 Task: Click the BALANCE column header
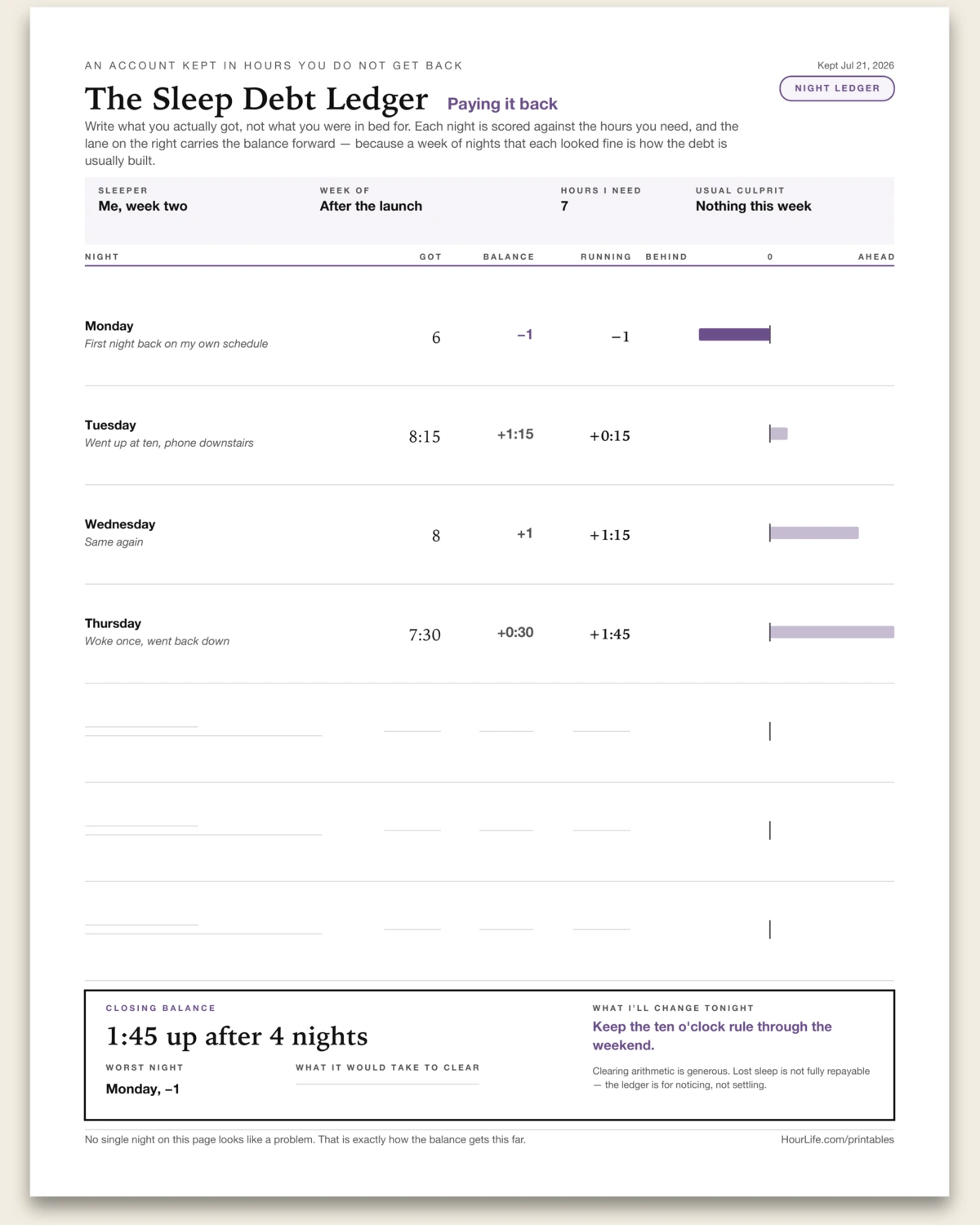coord(508,256)
